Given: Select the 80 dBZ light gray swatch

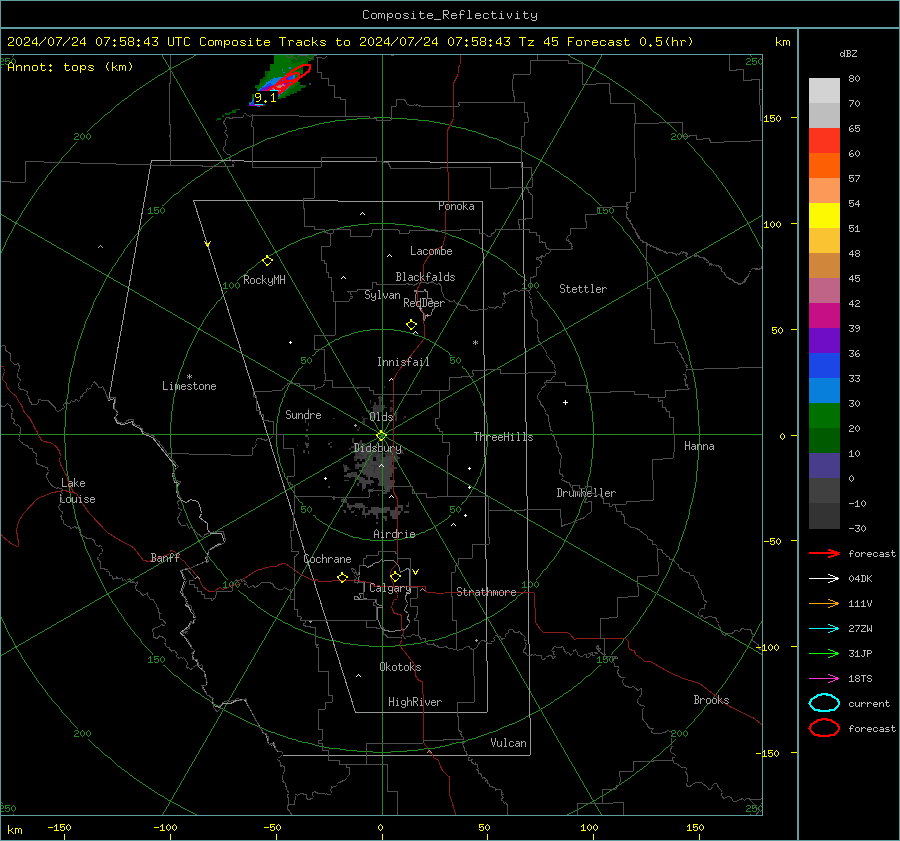Looking at the screenshot, I should tap(824, 91).
